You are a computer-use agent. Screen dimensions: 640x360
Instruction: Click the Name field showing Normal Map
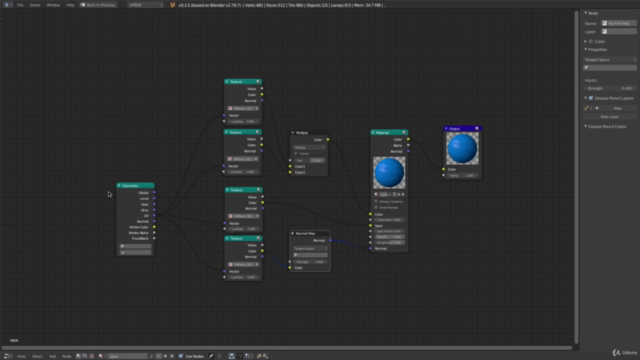click(x=619, y=23)
